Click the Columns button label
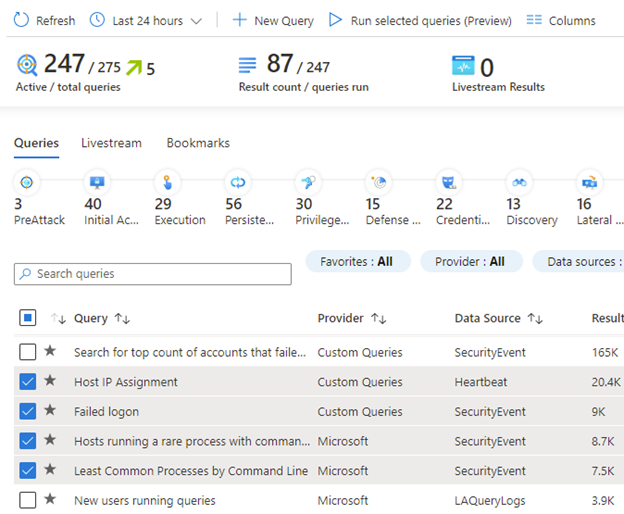The width and height of the screenshot is (624, 514). (572, 20)
